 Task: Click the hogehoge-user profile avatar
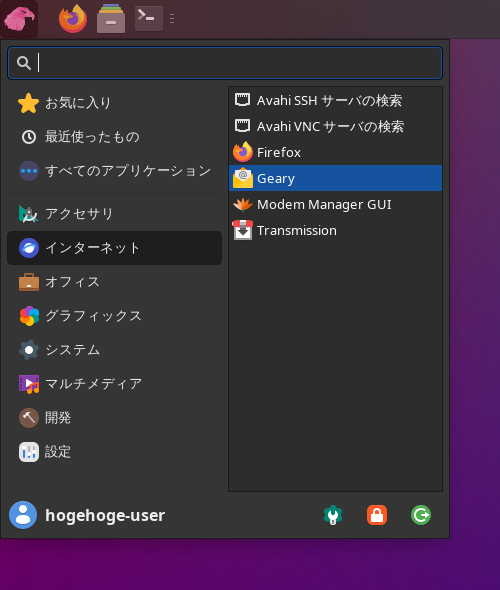point(23,515)
